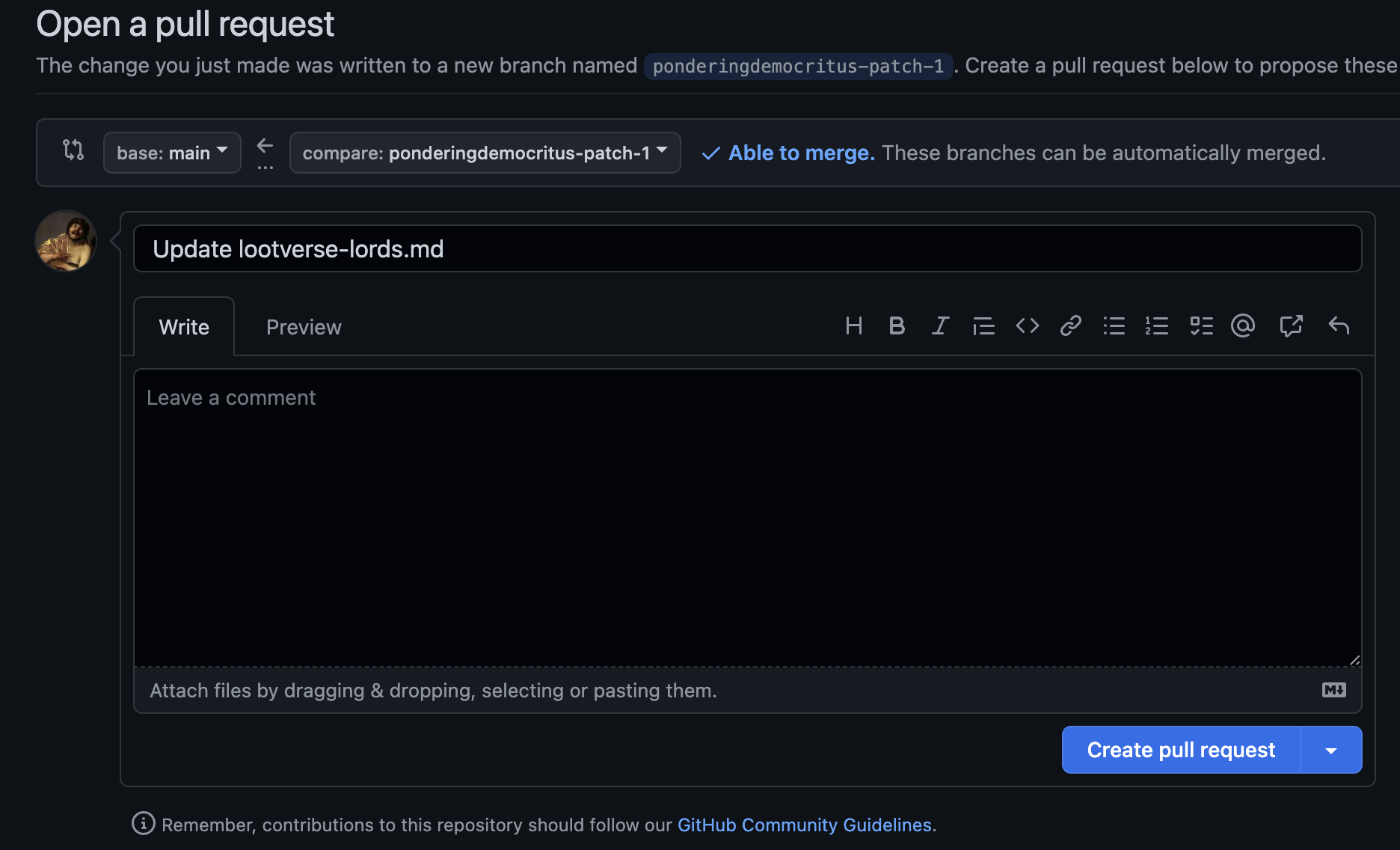Insert a saved reply
This screenshot has width=1400, height=850.
[x=1339, y=325]
